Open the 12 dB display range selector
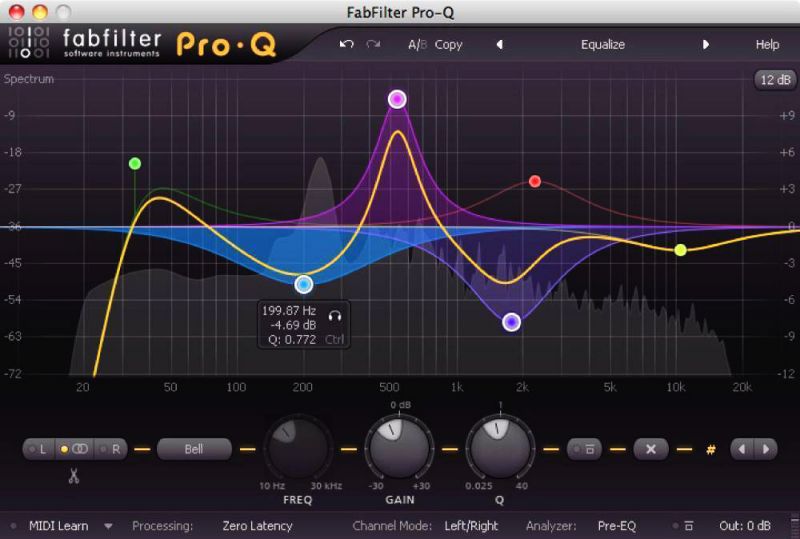 [x=775, y=80]
